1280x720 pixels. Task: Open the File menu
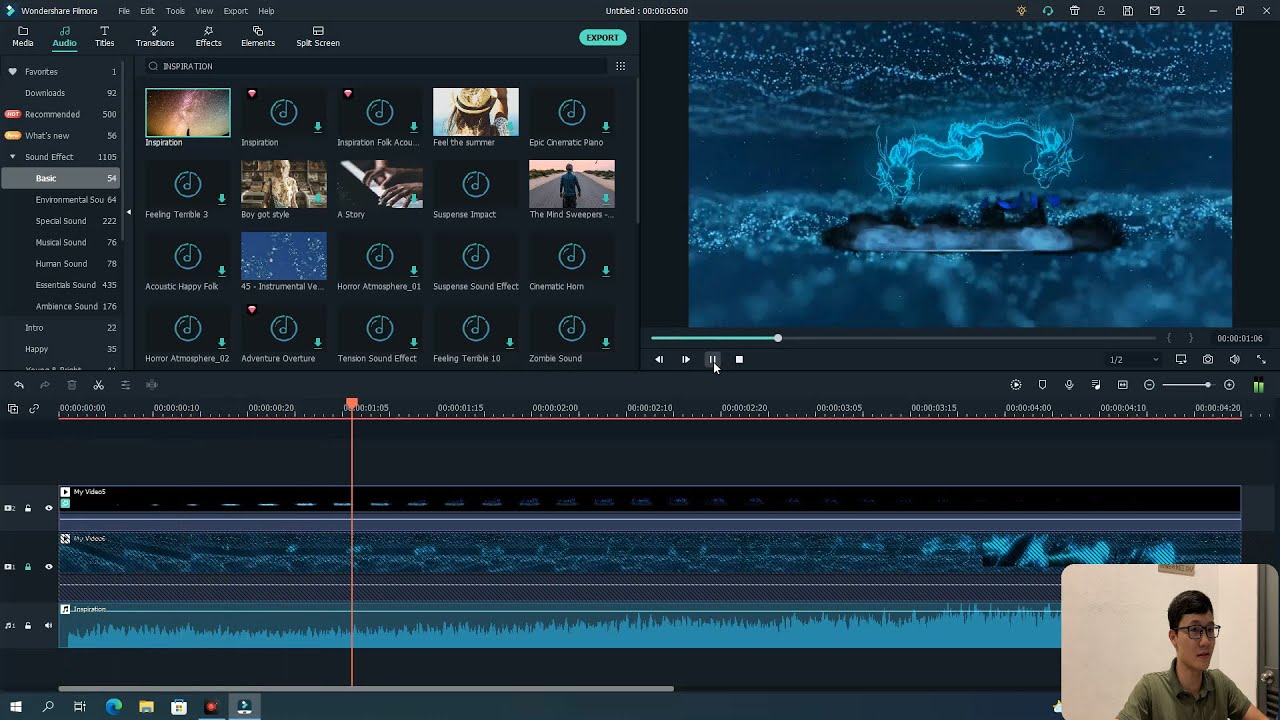coord(124,11)
